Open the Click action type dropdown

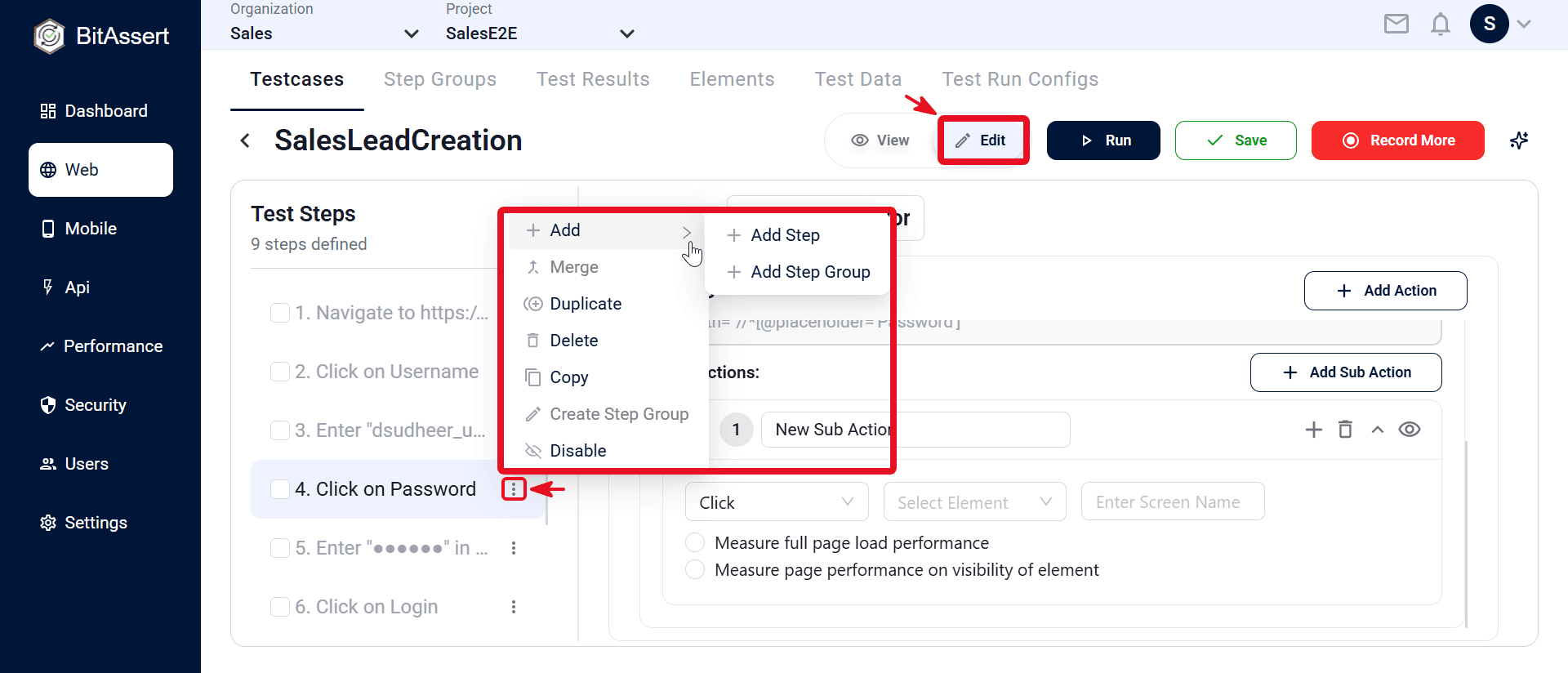(777, 501)
